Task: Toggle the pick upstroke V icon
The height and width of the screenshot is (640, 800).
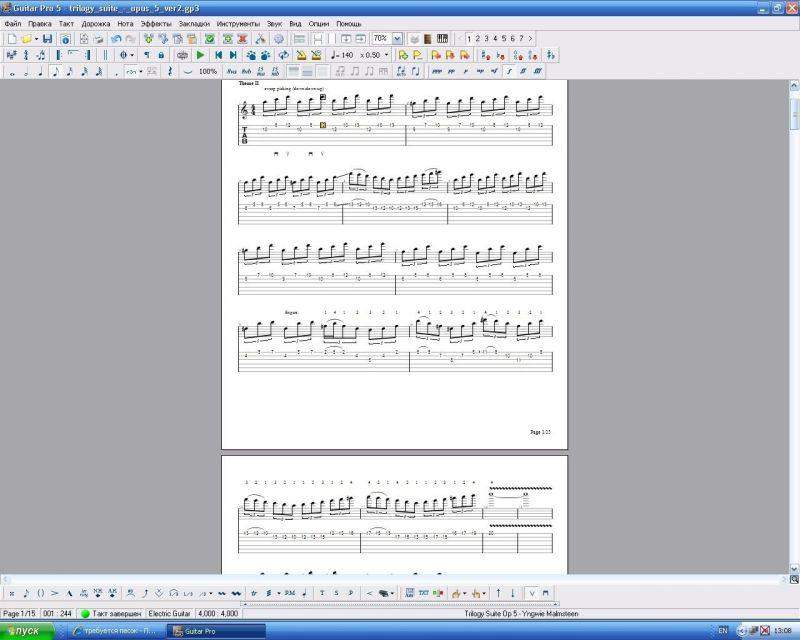Action: coord(532,594)
